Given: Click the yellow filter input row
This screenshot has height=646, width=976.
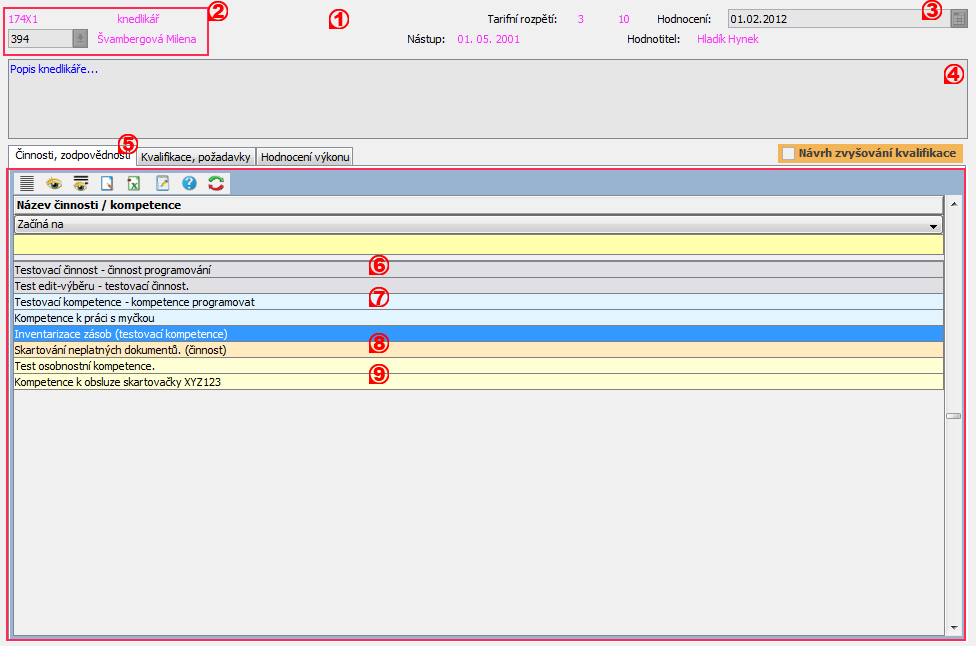Looking at the screenshot, I should 477,244.
